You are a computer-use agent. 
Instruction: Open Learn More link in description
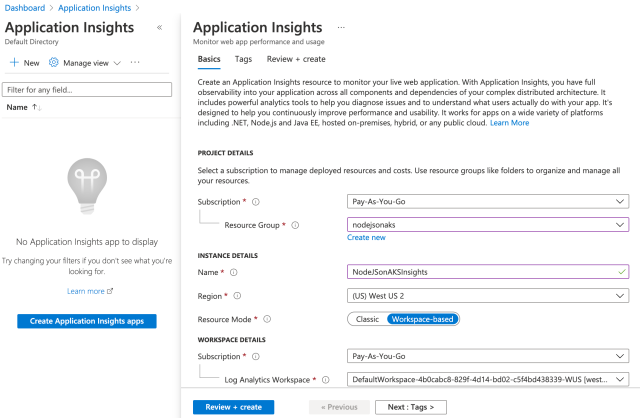pos(509,123)
